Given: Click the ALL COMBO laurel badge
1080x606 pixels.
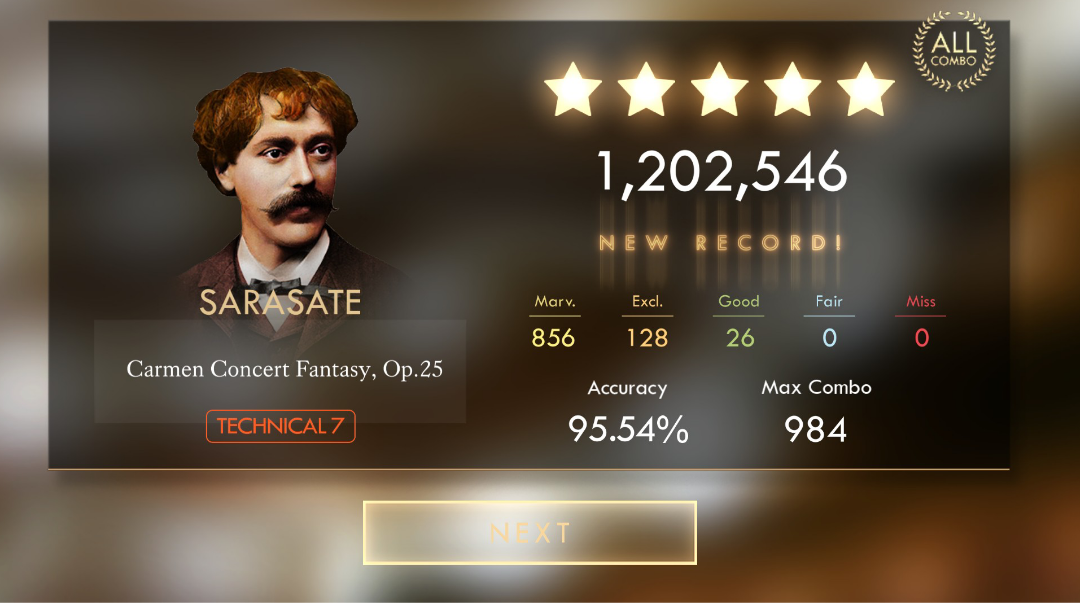Looking at the screenshot, I should pos(954,50).
